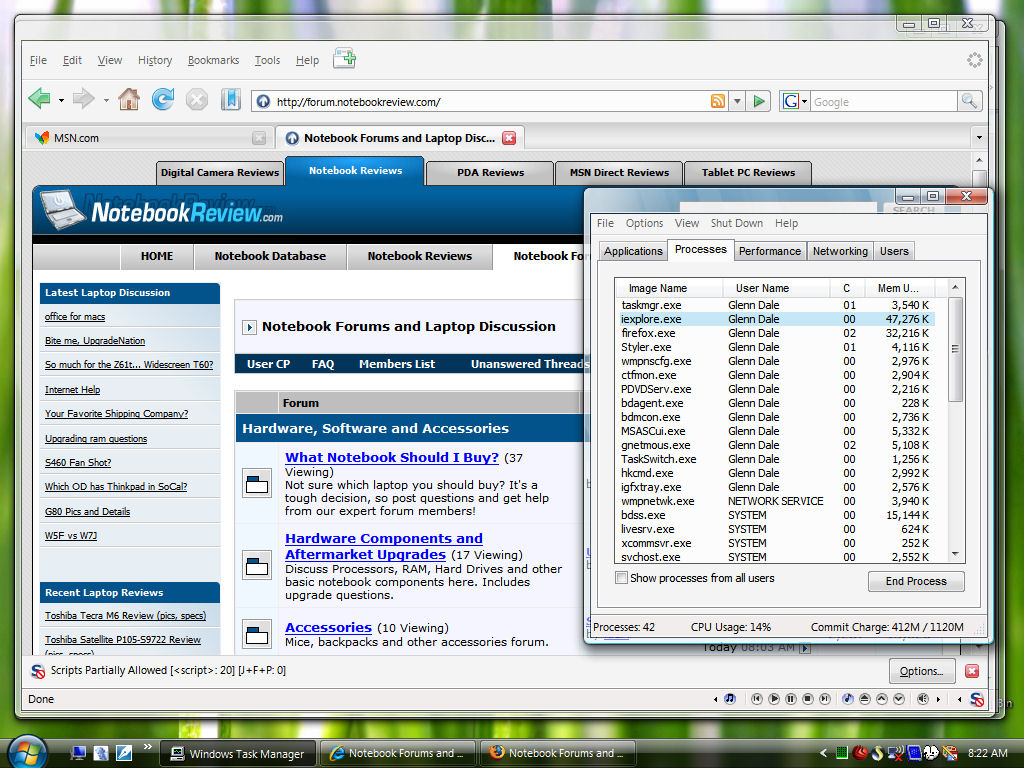Open the Applications tab in Task Manager
Viewport: 1024px width, 768px height.
633,251
